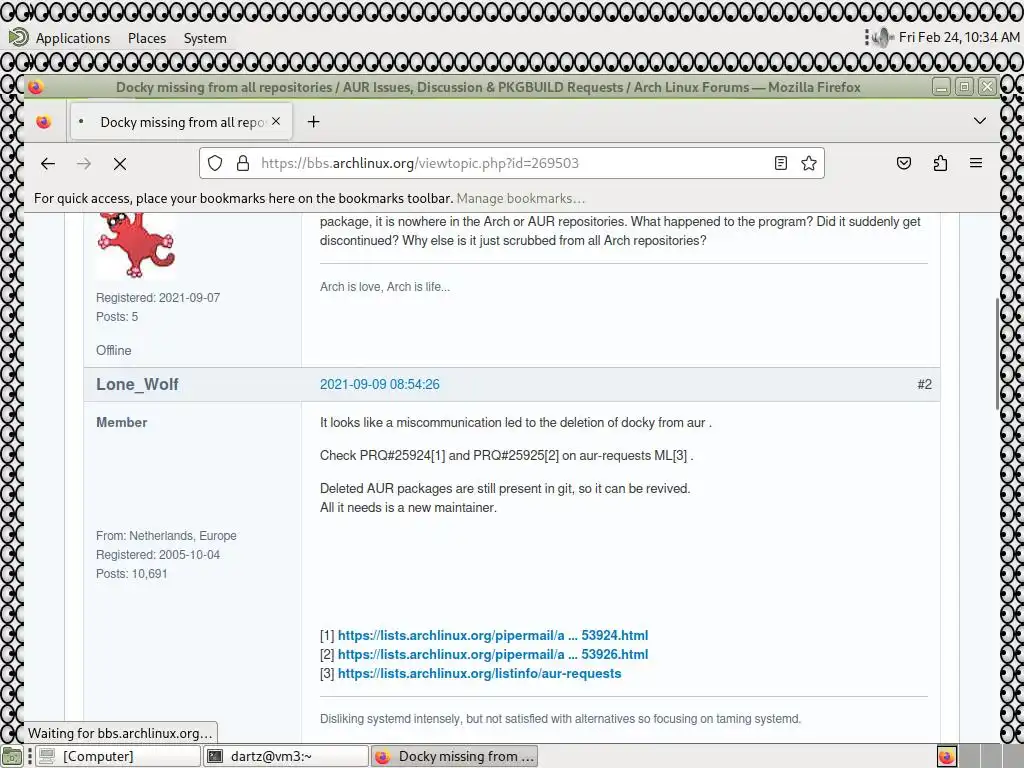This screenshot has width=1024, height=768.
Task: Click the Lone_Wolf username
Action: [137, 385]
